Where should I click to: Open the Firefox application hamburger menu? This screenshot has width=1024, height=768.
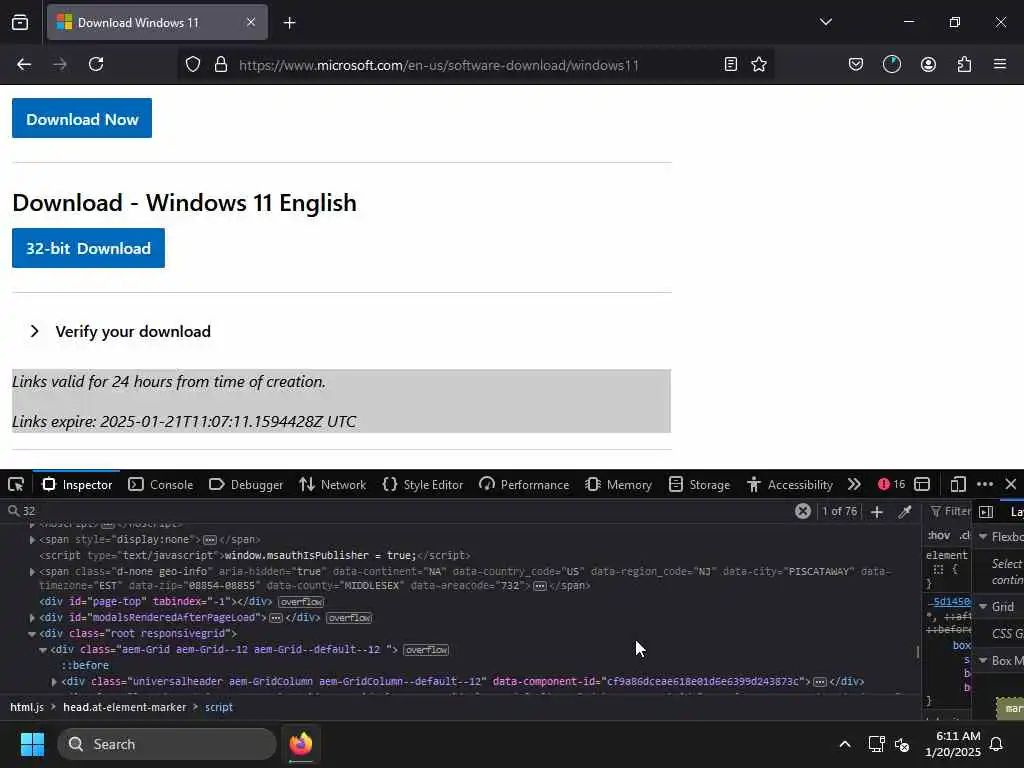1000,64
